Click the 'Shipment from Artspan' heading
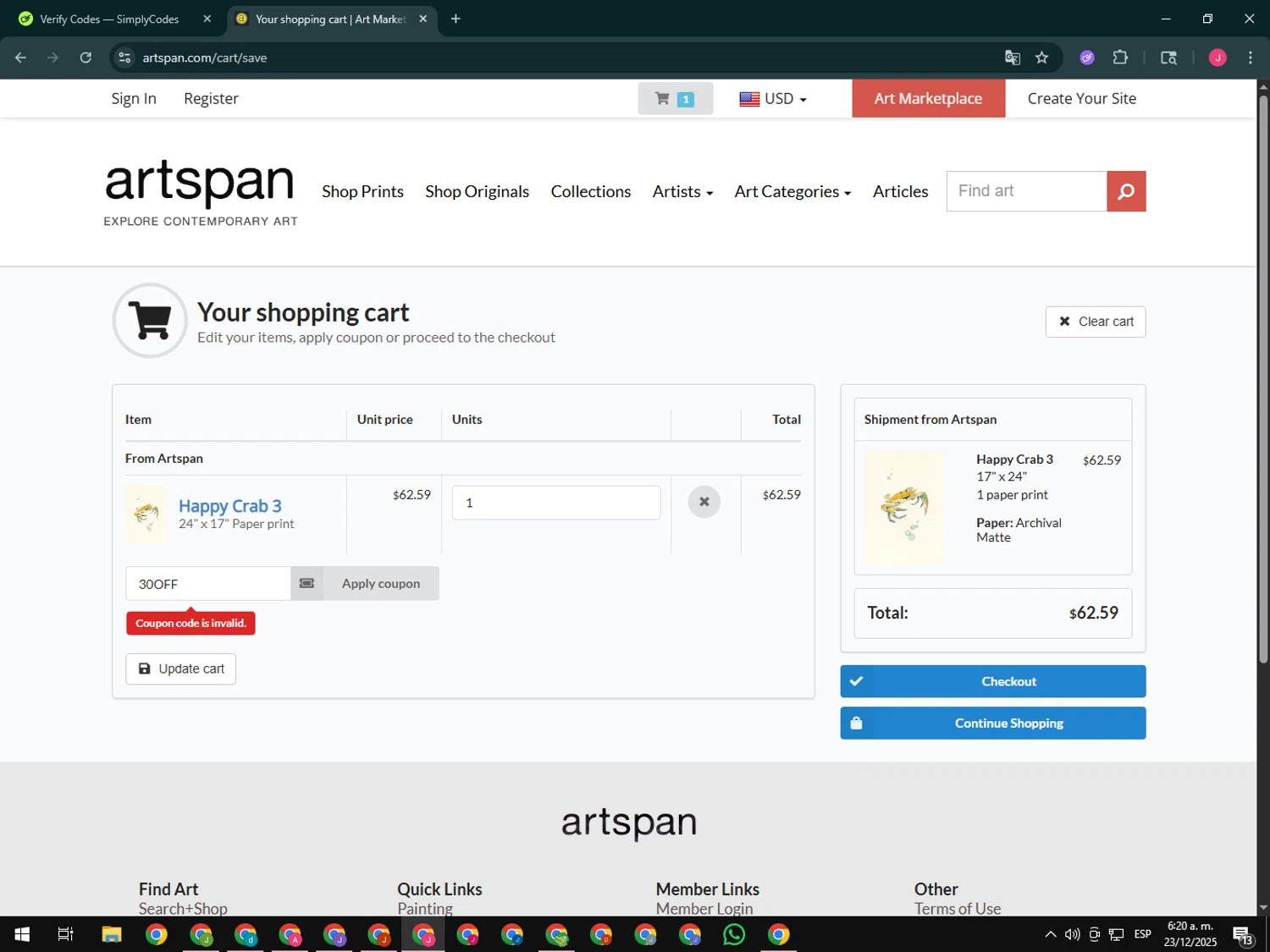Viewport: 1270px width, 952px height. [930, 419]
